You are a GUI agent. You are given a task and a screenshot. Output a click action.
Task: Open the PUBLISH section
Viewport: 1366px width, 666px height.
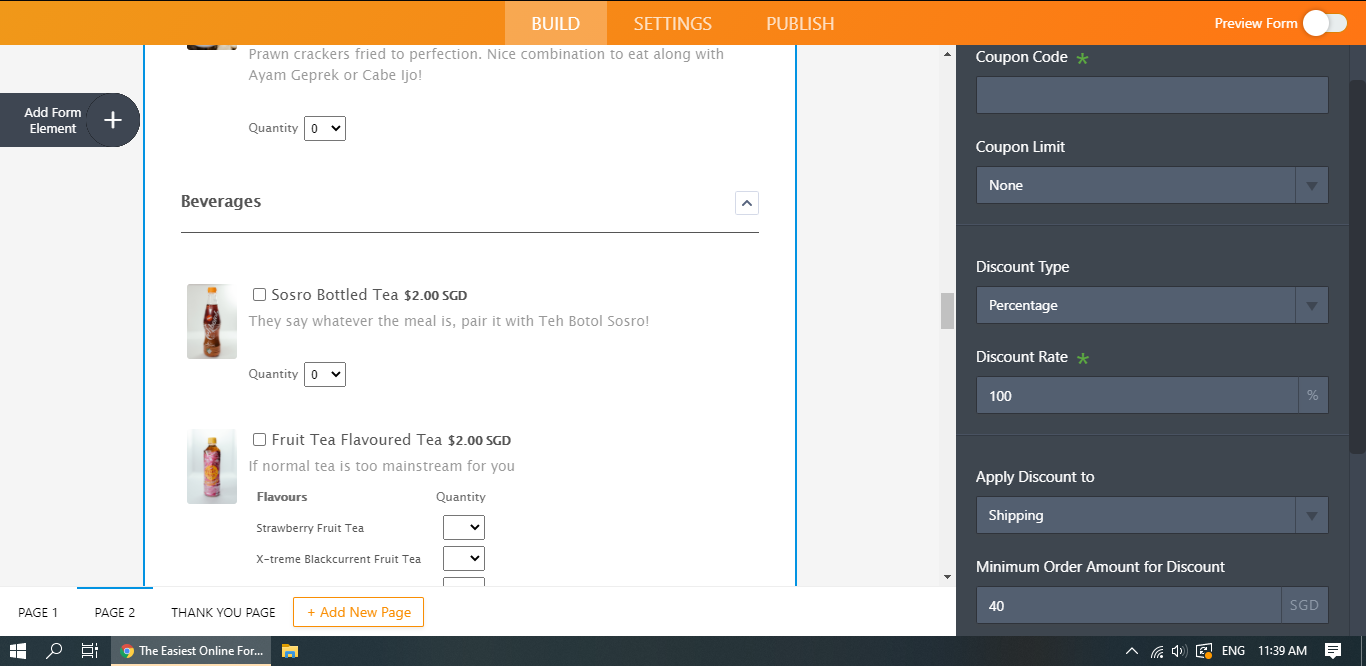pyautogui.click(x=799, y=23)
